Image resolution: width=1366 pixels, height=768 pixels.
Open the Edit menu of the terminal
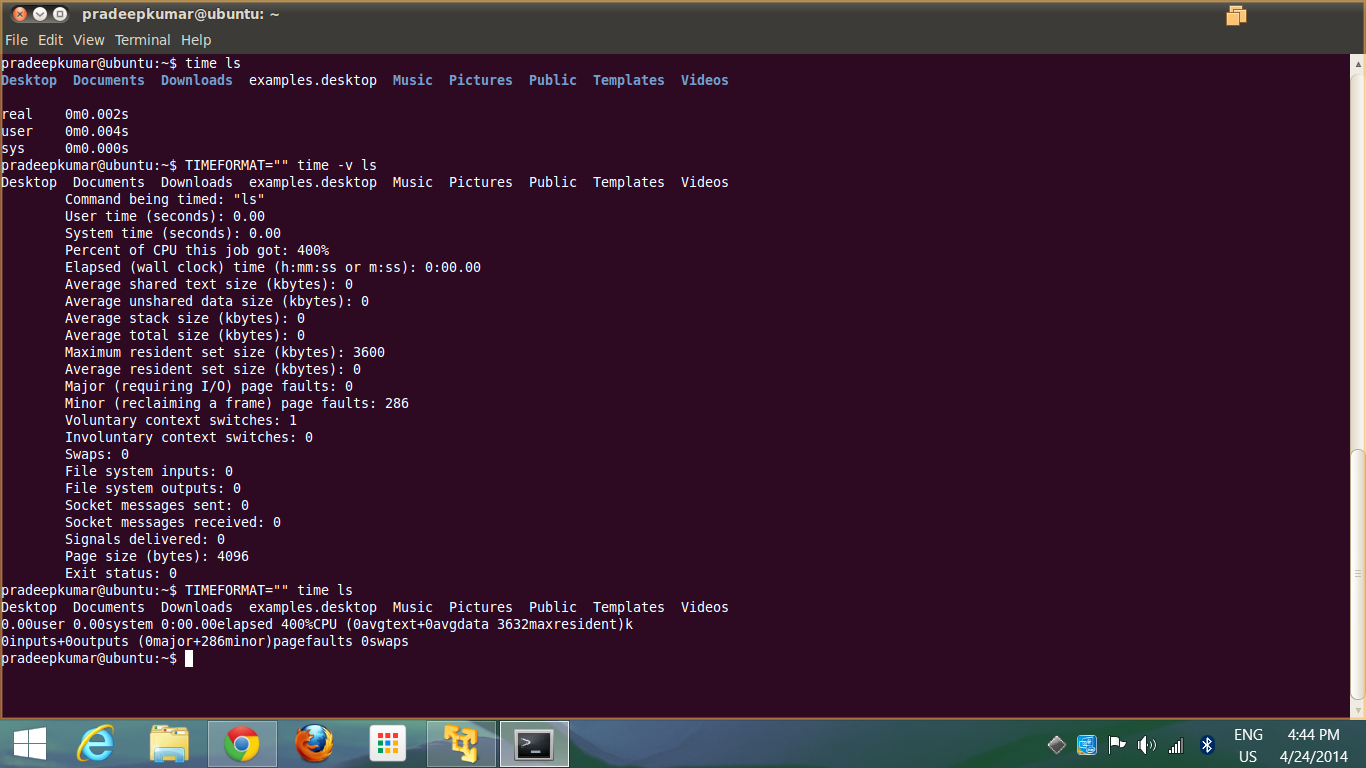click(x=50, y=40)
